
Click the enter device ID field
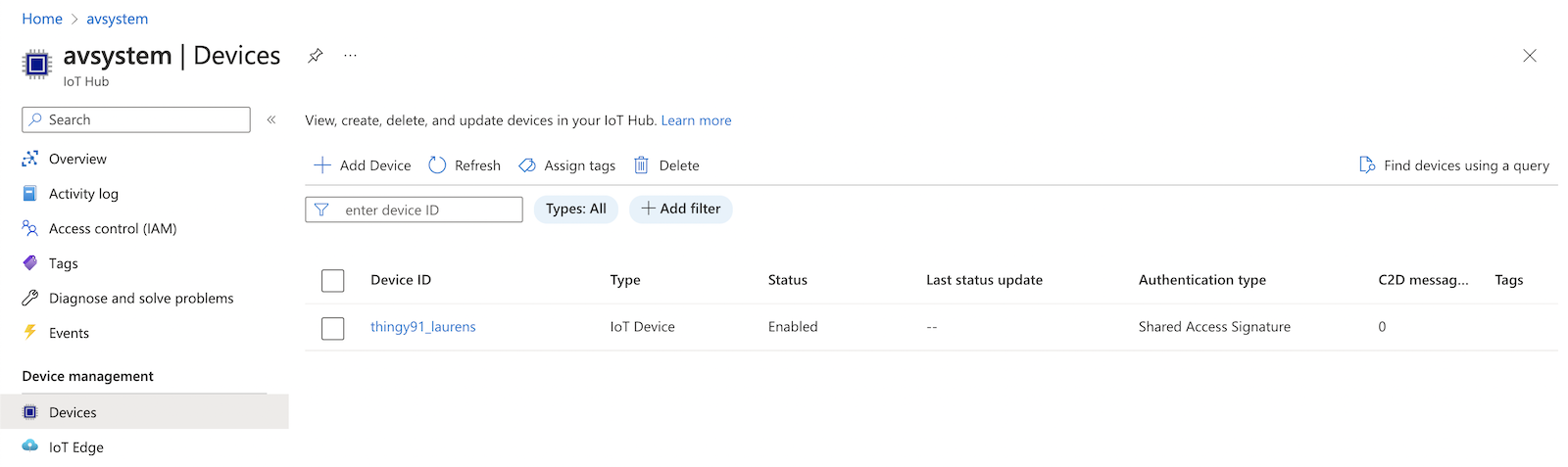[414, 210]
